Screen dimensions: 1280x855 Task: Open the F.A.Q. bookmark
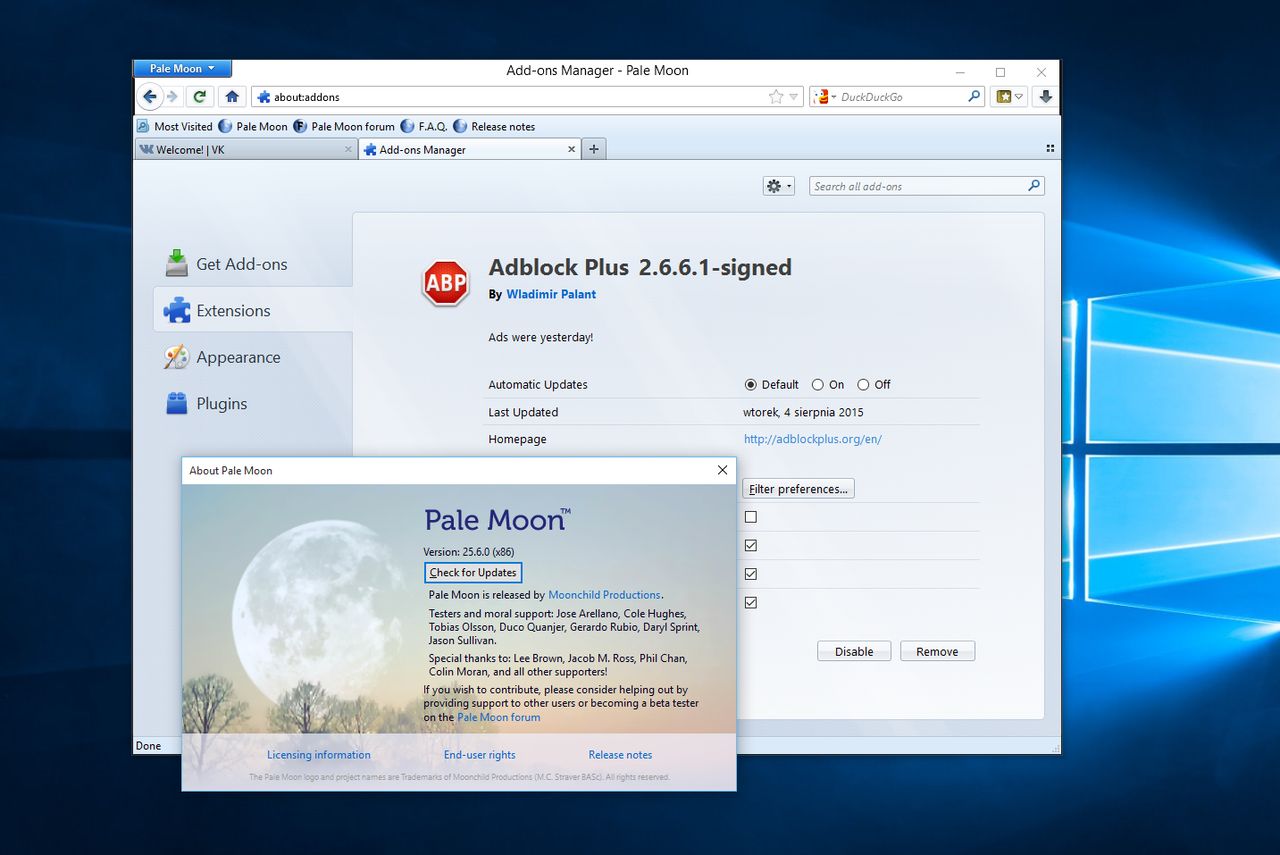[424, 127]
